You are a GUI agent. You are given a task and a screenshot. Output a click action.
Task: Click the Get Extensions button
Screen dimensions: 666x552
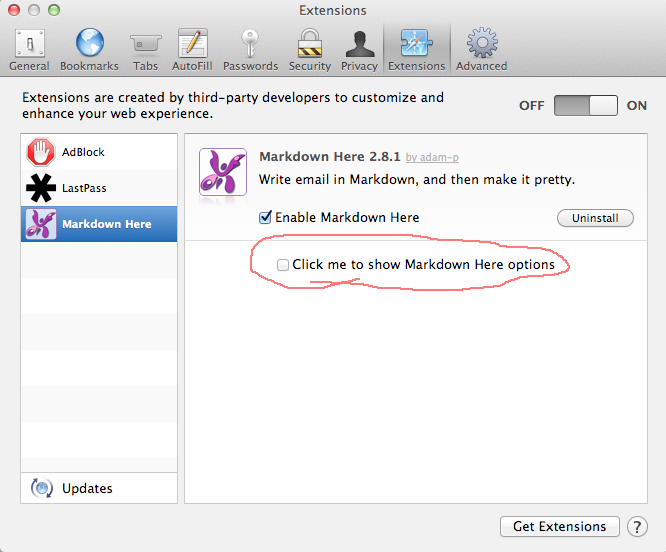(559, 527)
